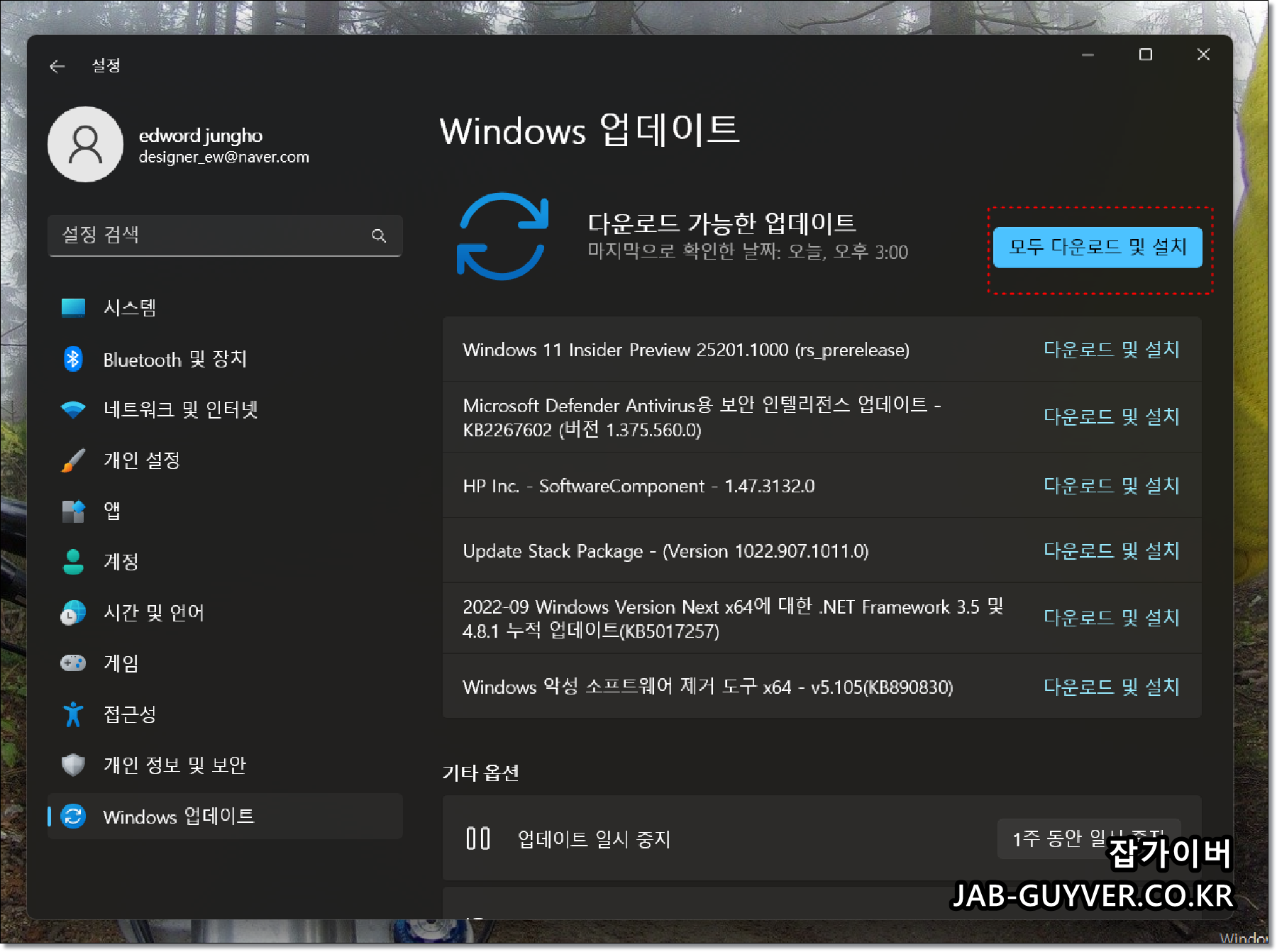
Task: Click the 기타 옵션 section heading
Action: pyautogui.click(x=480, y=773)
